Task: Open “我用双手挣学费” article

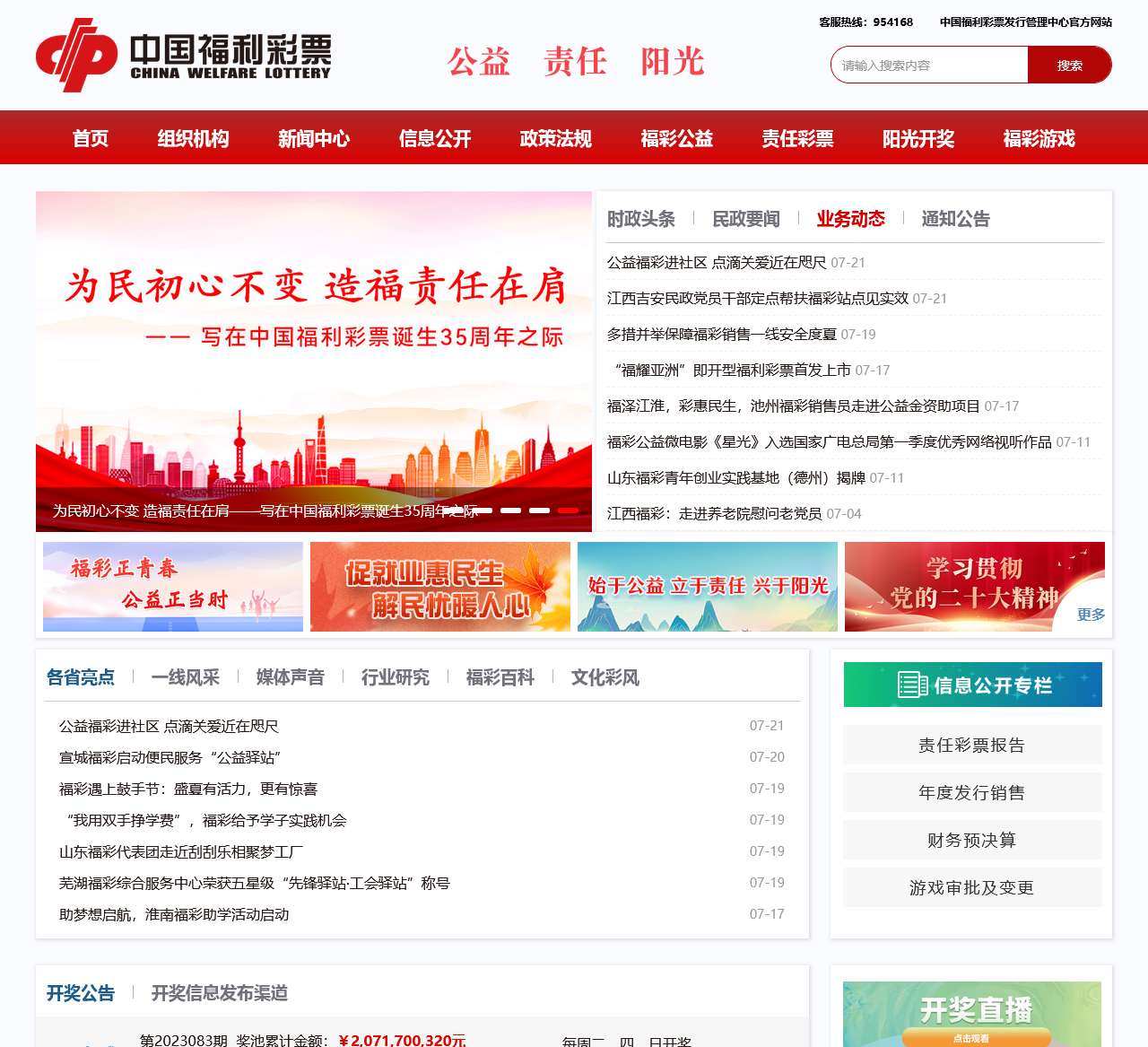Action: click(x=203, y=820)
